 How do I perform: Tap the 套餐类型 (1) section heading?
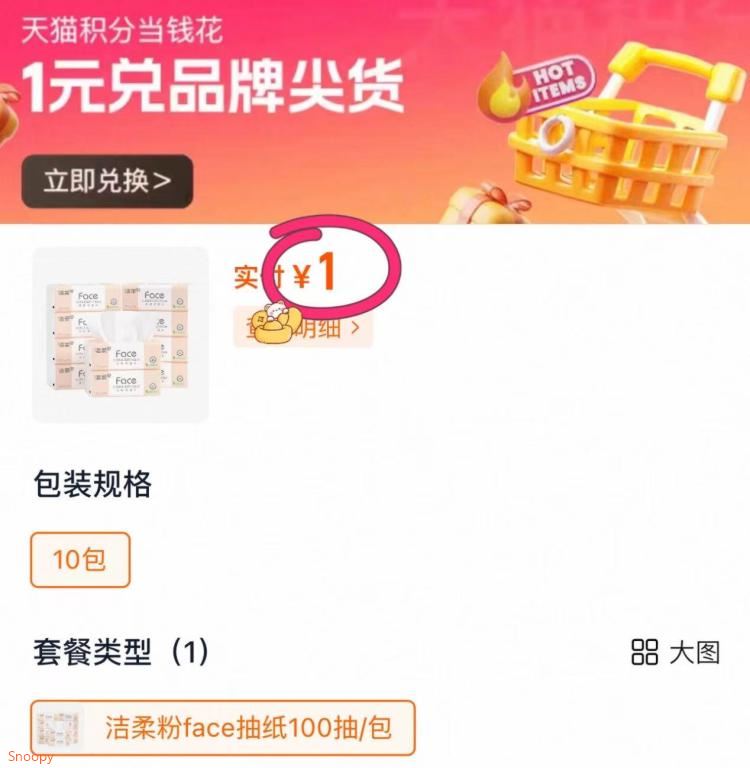point(121,652)
